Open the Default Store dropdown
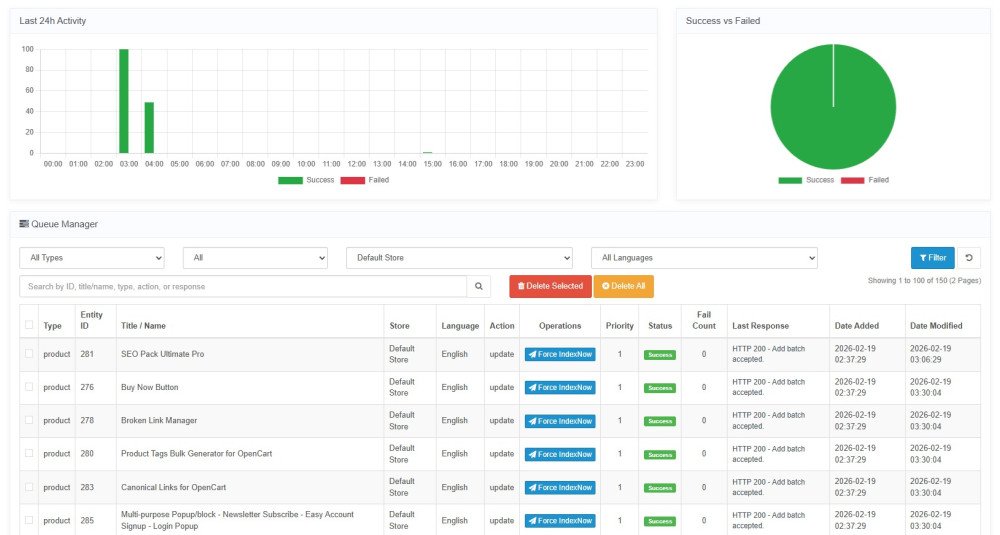Image resolution: width=1000 pixels, height=535 pixels. [459, 258]
